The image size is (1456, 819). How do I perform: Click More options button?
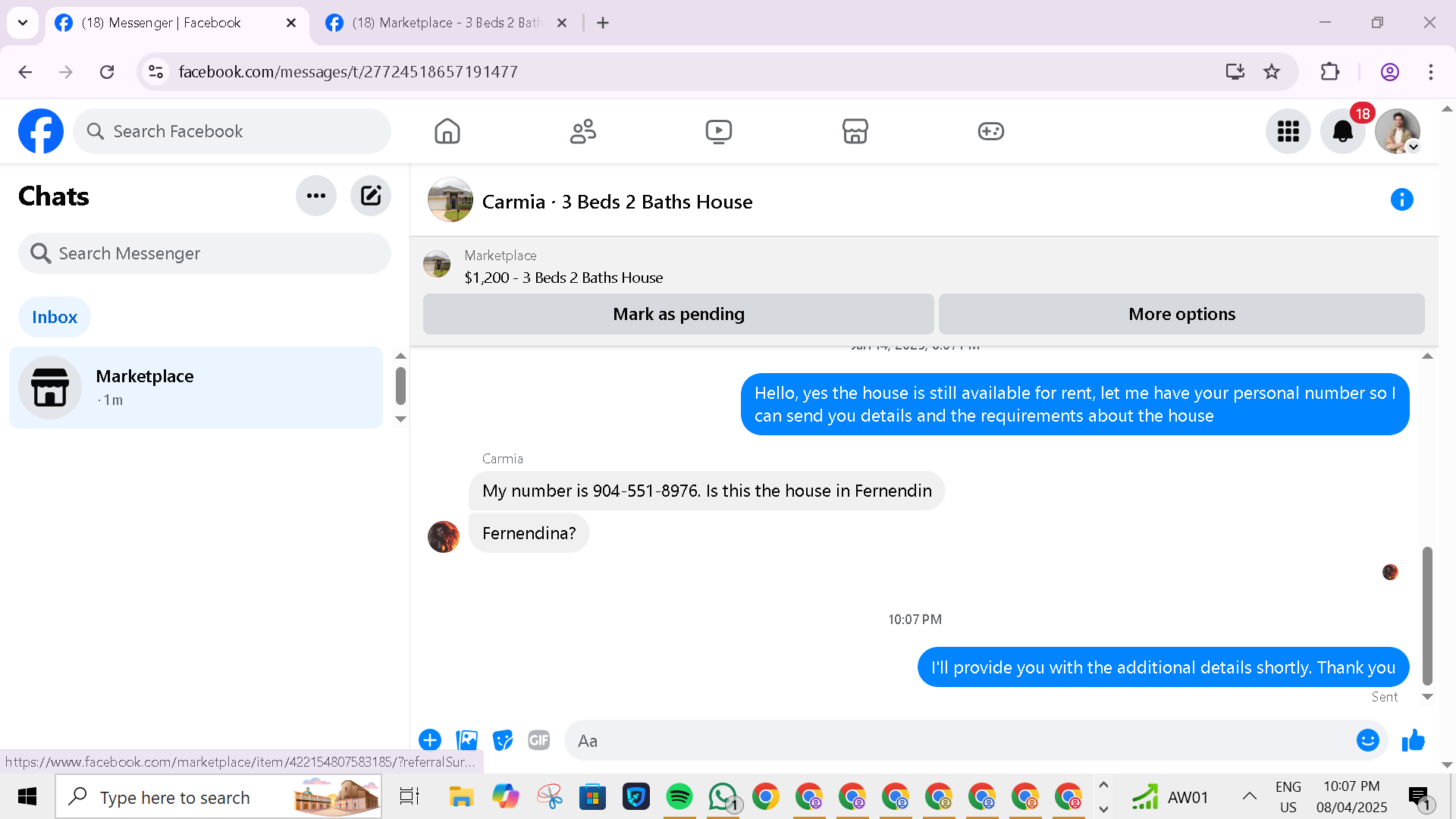point(1181,314)
